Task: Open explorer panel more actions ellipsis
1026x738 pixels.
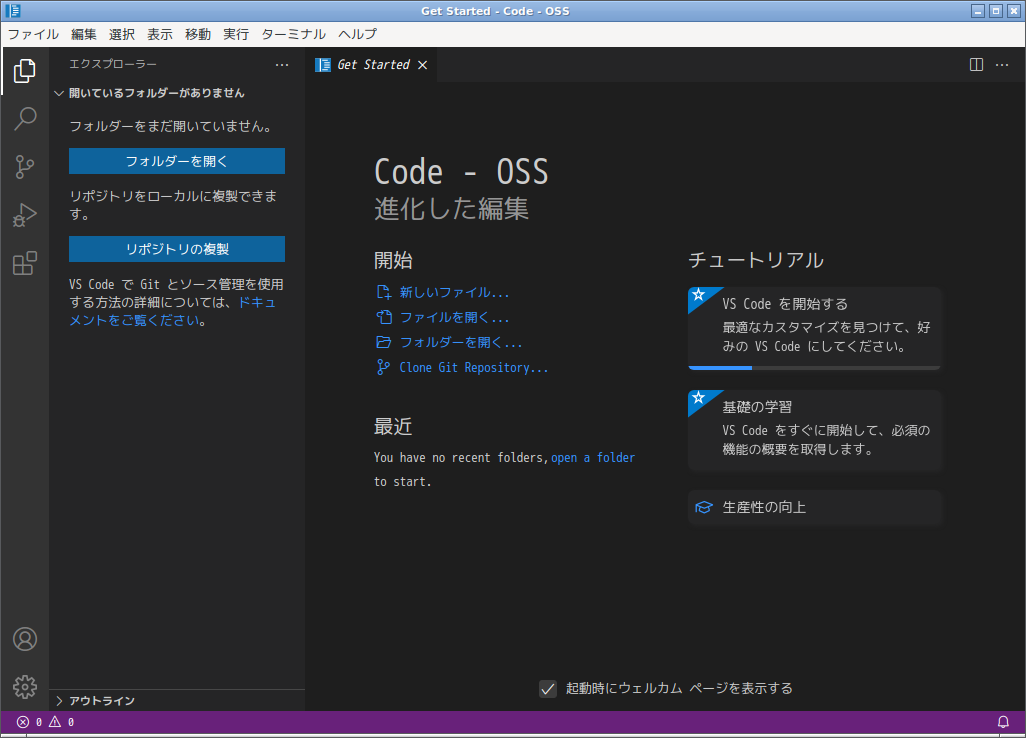Action: [282, 65]
